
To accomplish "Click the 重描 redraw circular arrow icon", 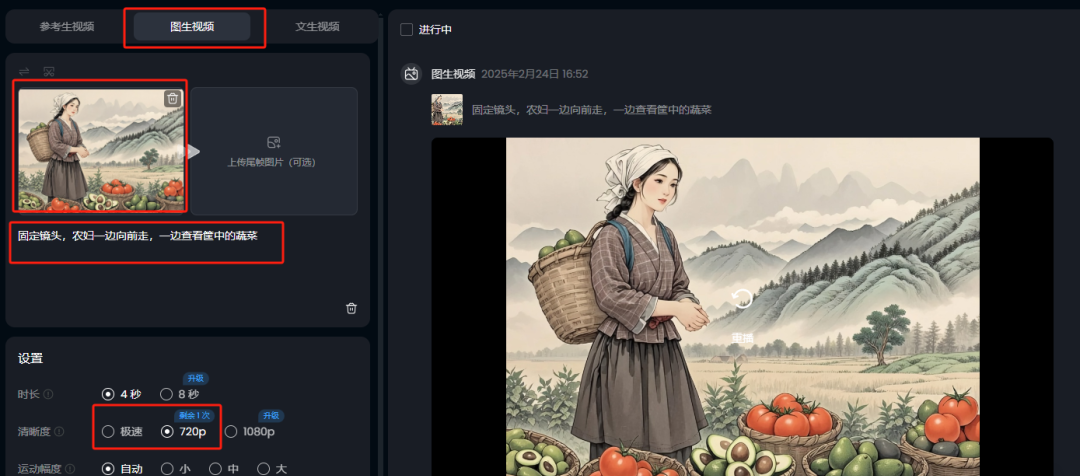I will click(x=742, y=299).
